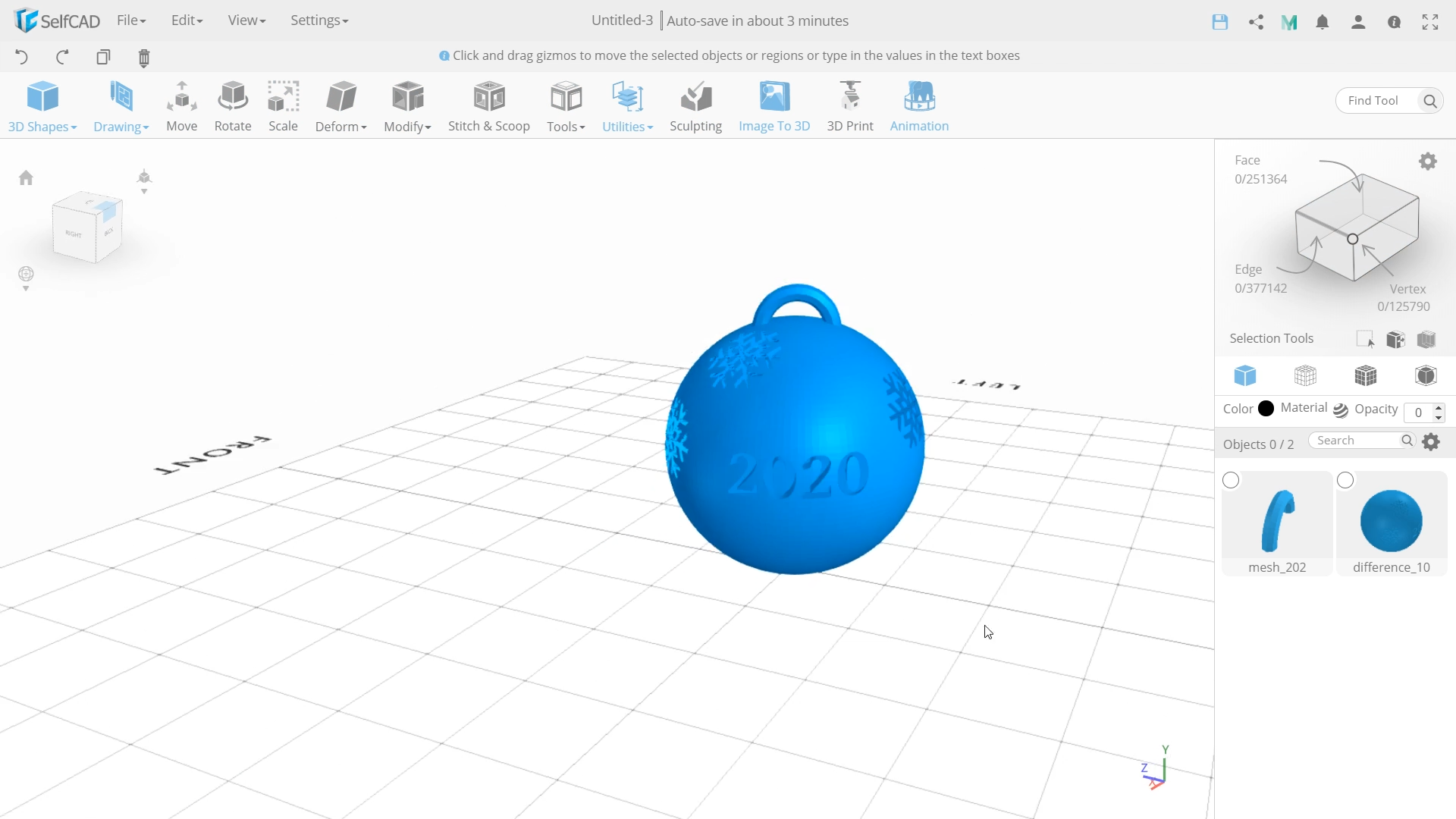Click the Delete trash icon
This screenshot has height=819, width=1456.
[x=144, y=58]
